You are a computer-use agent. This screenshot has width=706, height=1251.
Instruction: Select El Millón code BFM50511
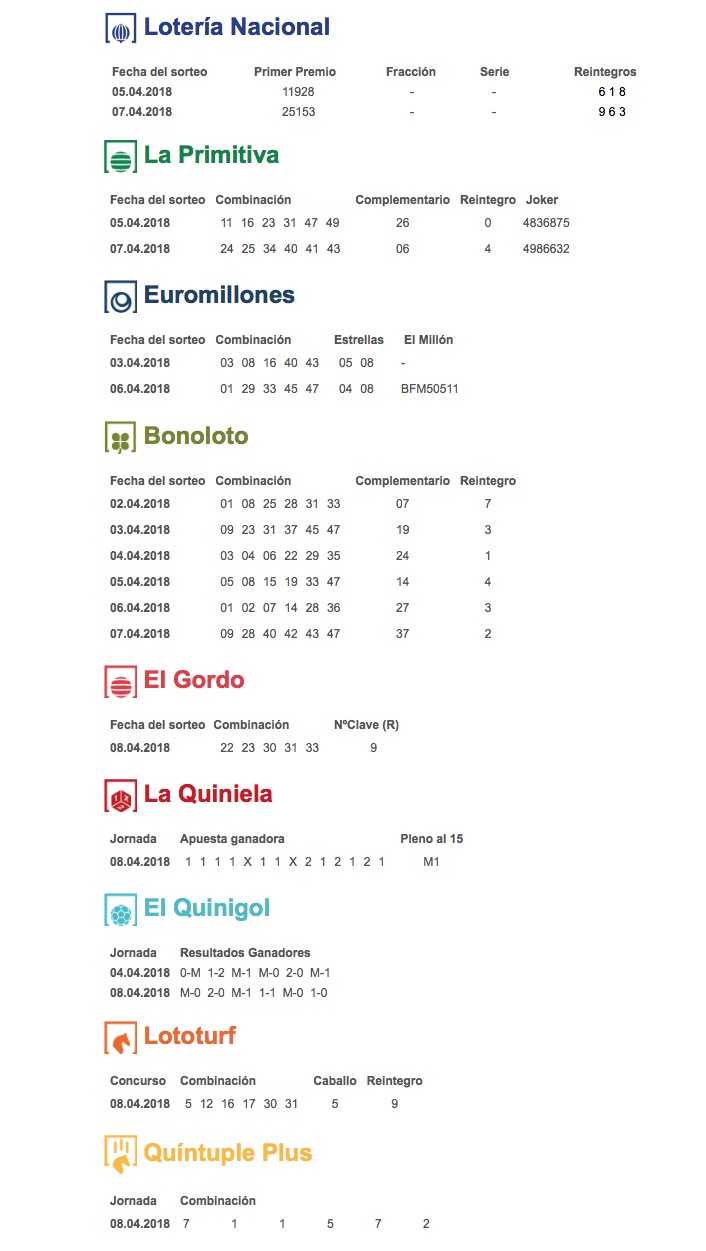(429, 389)
